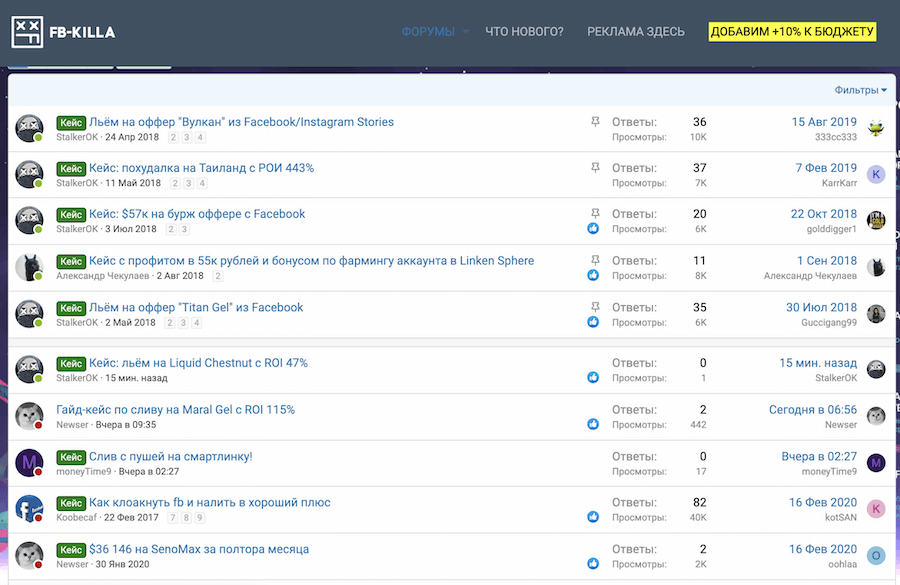
Task: Click yellow "ДОБАВИМ +10% К БЮДЖЕТУ" button
Action: tap(792, 32)
